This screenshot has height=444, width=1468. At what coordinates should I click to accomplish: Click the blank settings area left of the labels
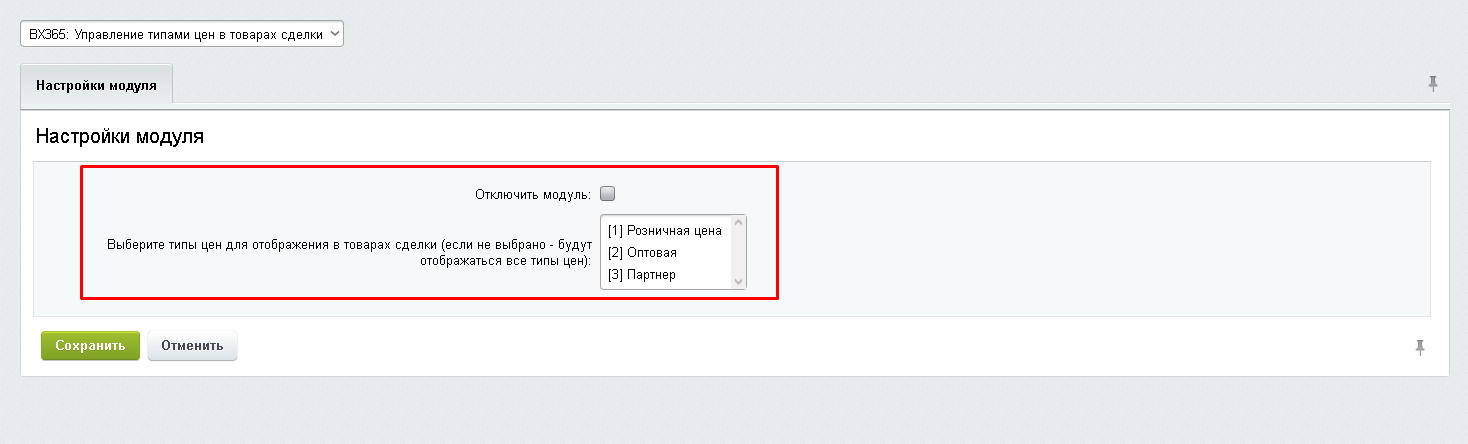(58, 240)
